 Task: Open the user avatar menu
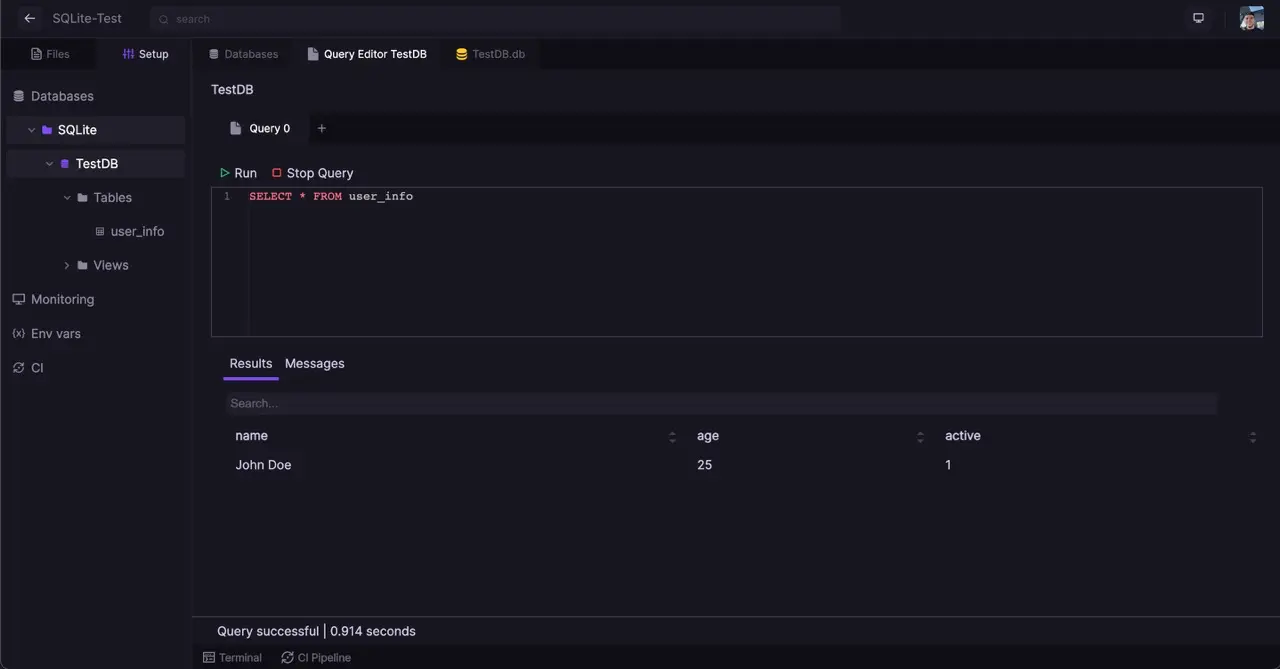1251,18
